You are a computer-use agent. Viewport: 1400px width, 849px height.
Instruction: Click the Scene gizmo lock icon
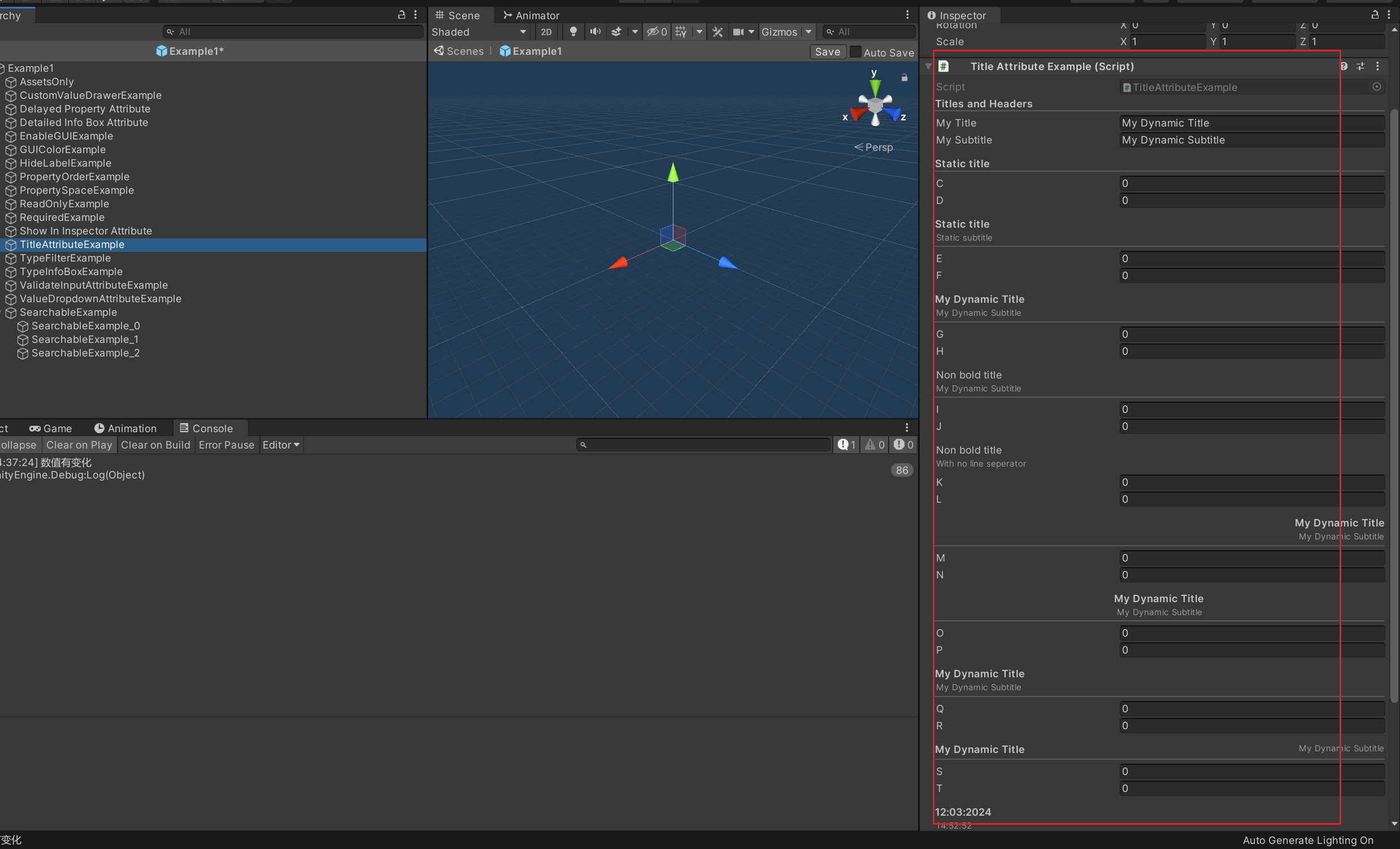(x=905, y=78)
